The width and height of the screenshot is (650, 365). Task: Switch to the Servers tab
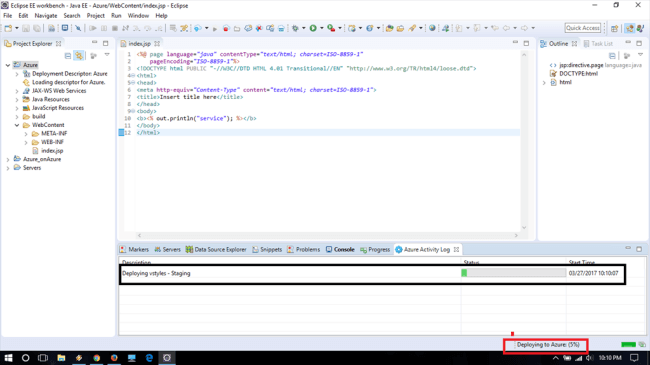point(167,249)
